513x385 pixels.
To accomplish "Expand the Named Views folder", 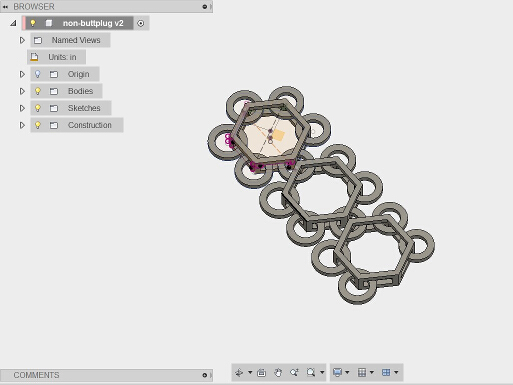I will click(22, 40).
